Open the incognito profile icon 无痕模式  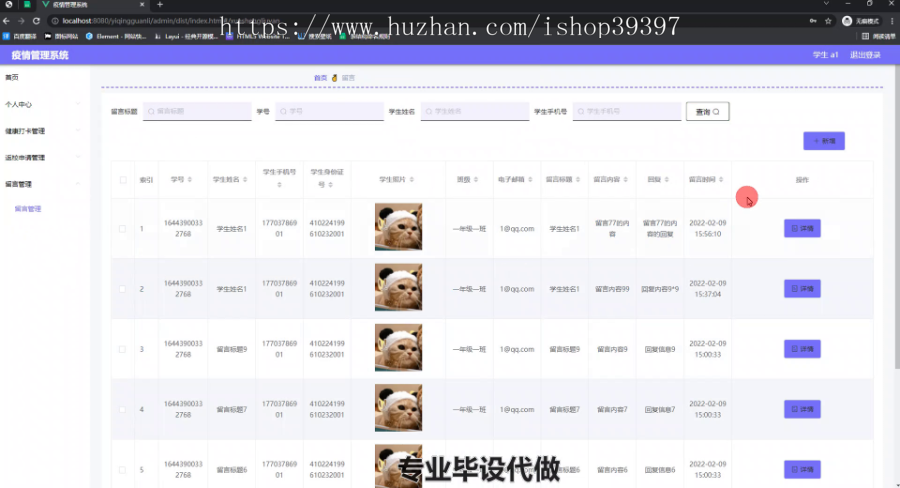pos(860,21)
